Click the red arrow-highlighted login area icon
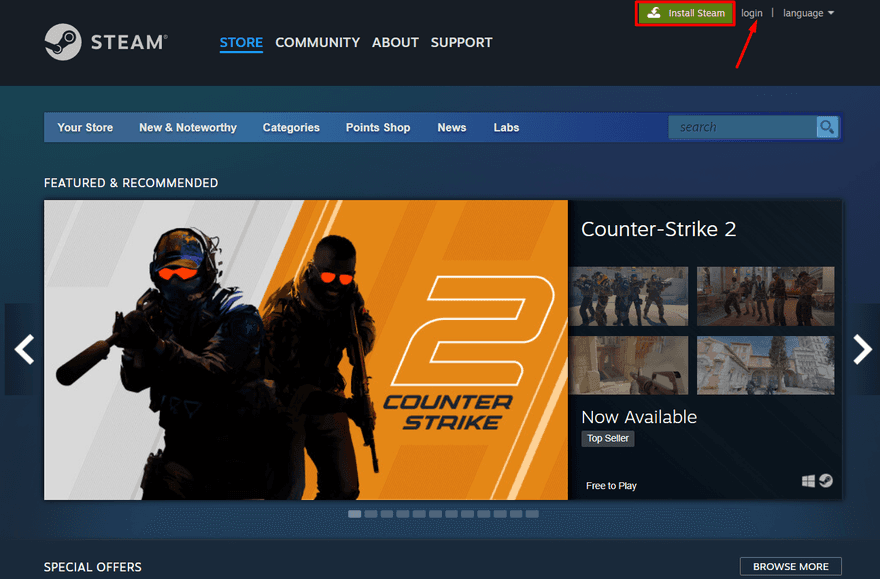 tap(752, 13)
